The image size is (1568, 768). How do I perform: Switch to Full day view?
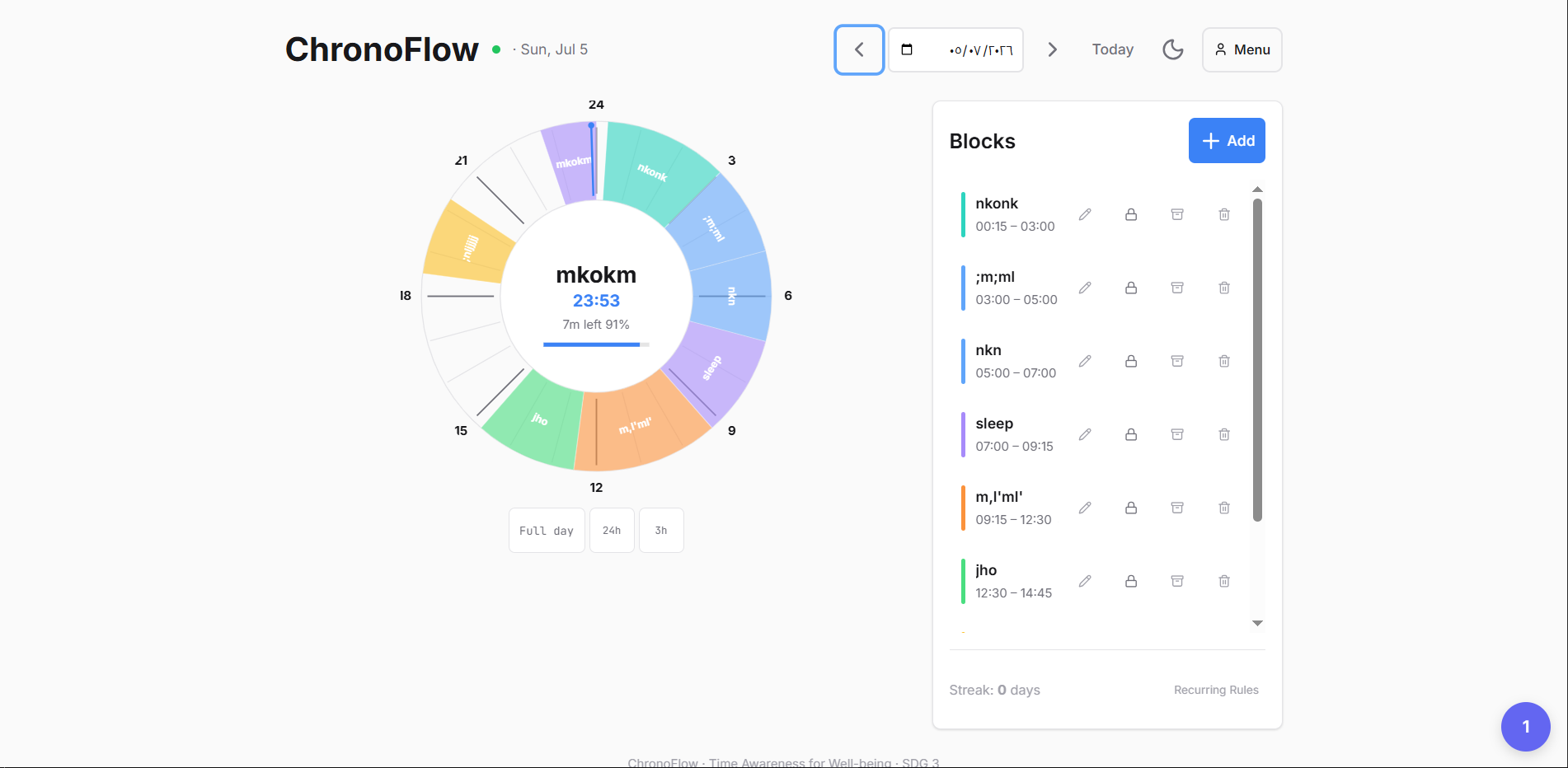tap(547, 530)
